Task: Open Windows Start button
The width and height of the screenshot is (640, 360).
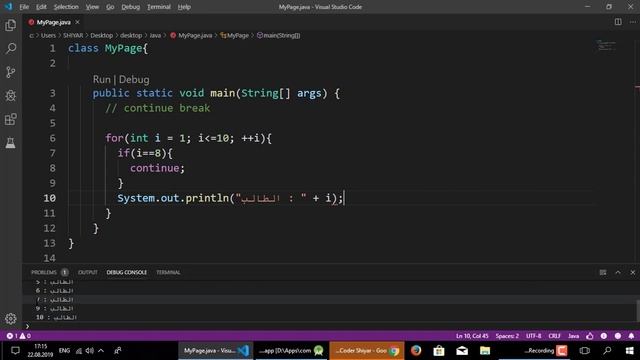Action: coord(629,351)
